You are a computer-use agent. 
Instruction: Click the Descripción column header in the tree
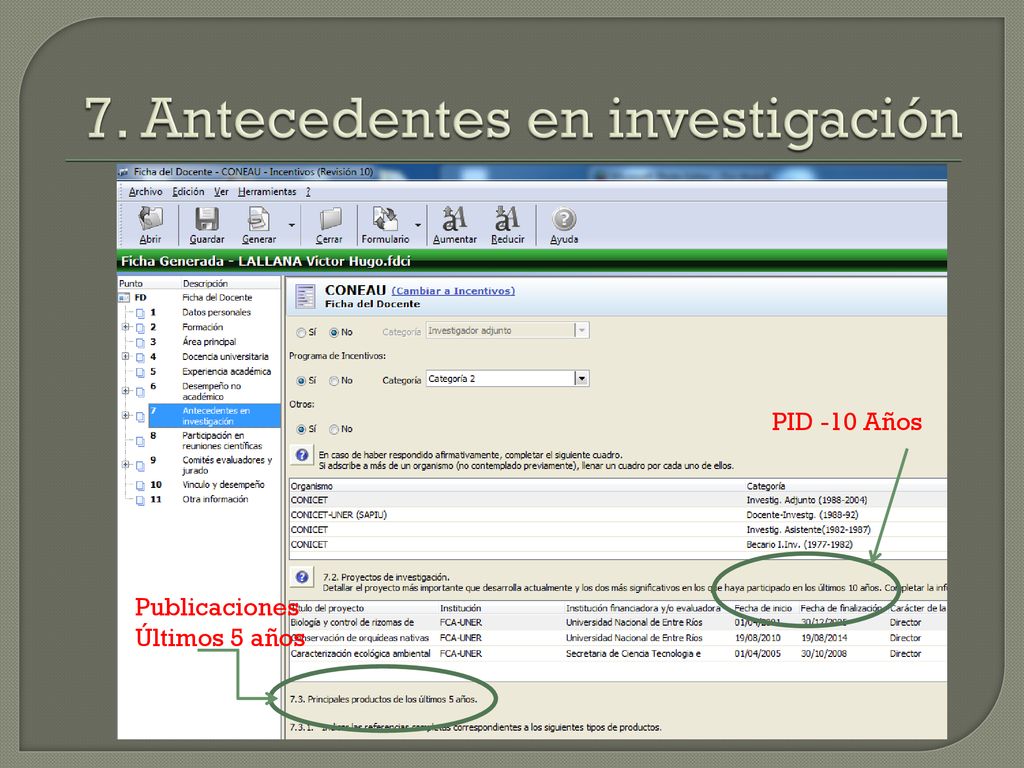coord(205,284)
